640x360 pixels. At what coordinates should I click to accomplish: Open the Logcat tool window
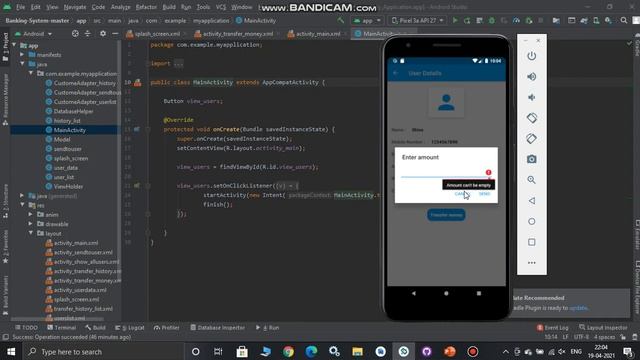point(130,327)
